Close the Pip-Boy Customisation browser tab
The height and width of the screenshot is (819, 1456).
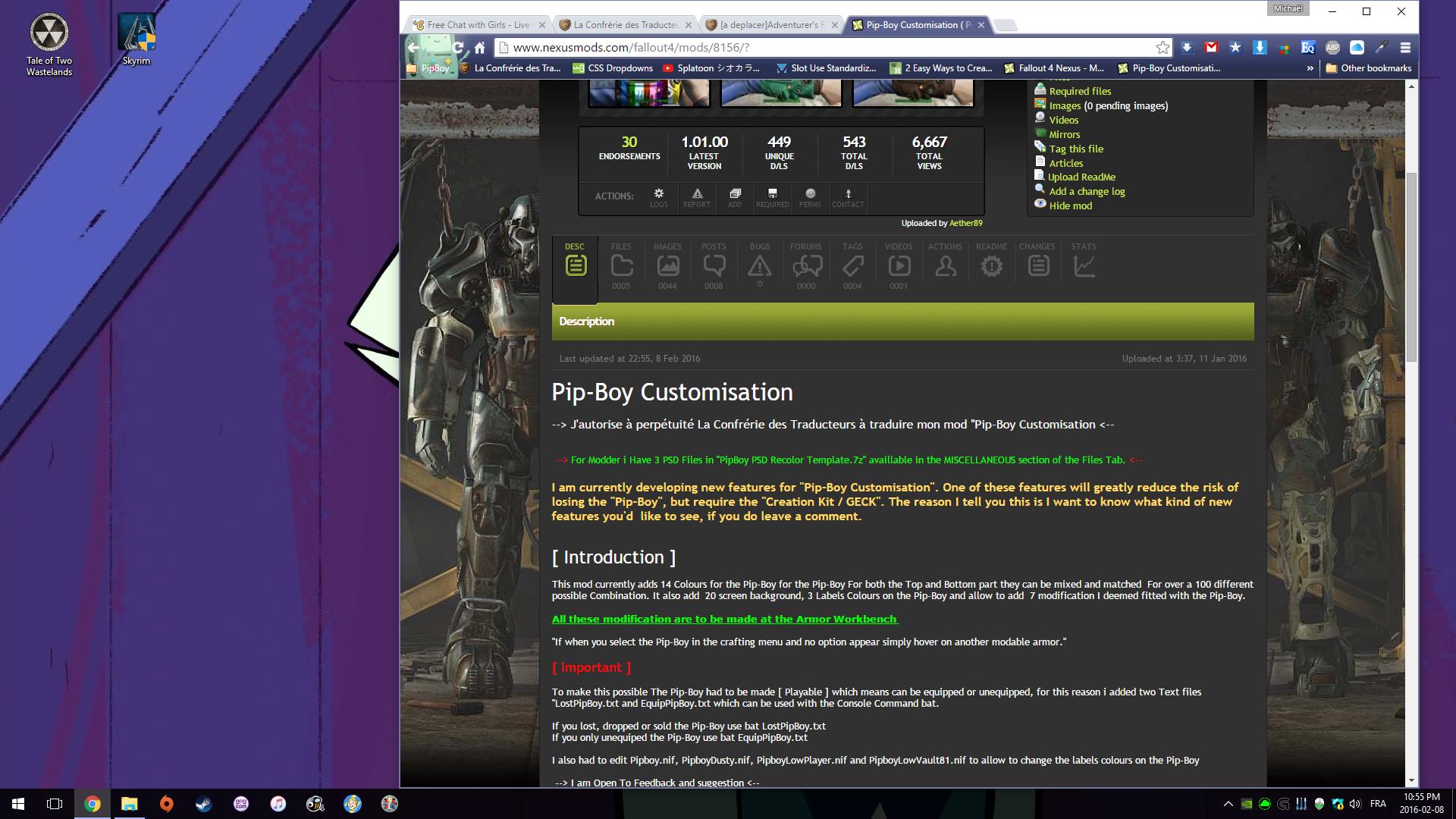[981, 25]
